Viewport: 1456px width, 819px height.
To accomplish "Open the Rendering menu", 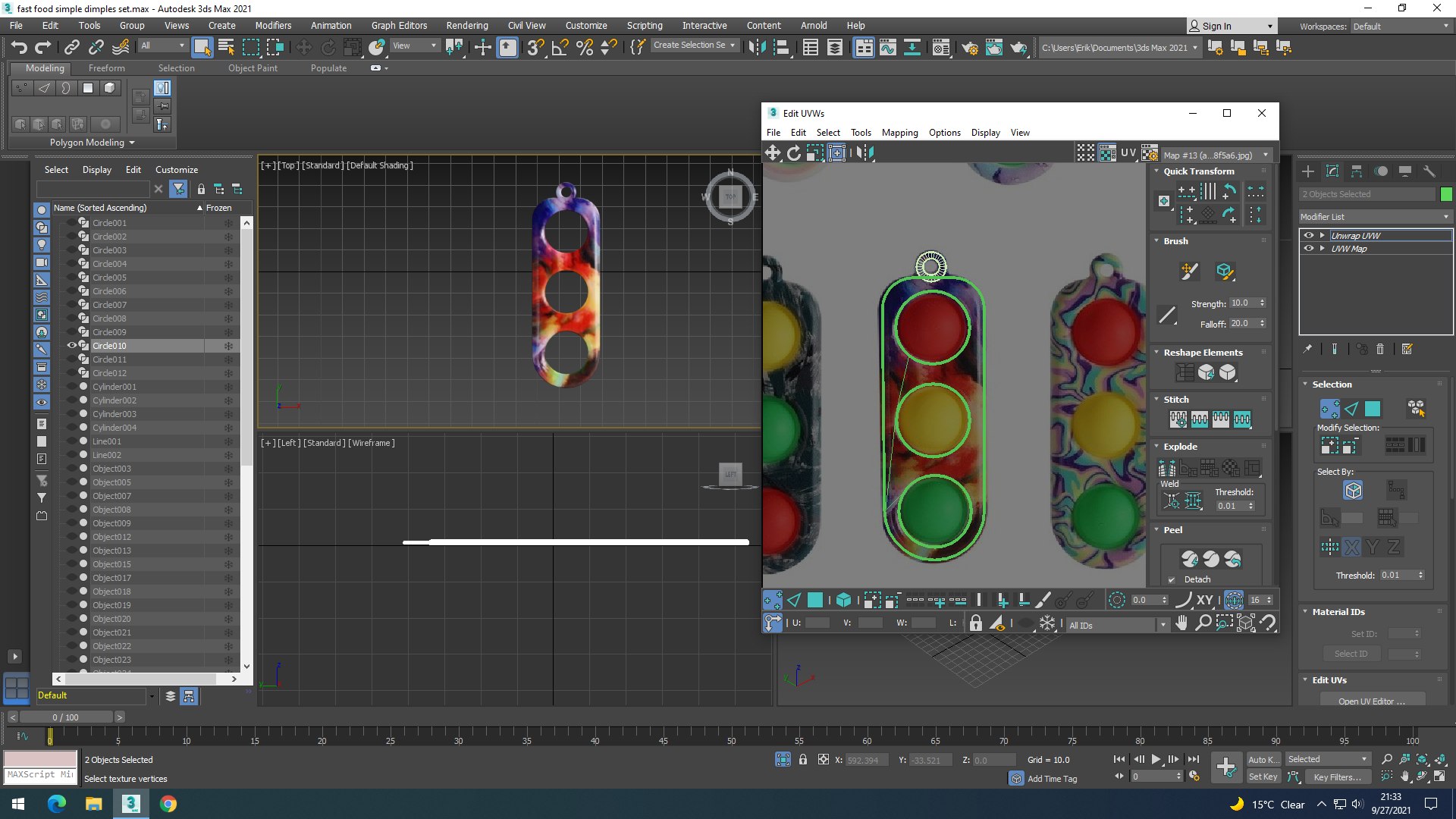I will (x=466, y=25).
